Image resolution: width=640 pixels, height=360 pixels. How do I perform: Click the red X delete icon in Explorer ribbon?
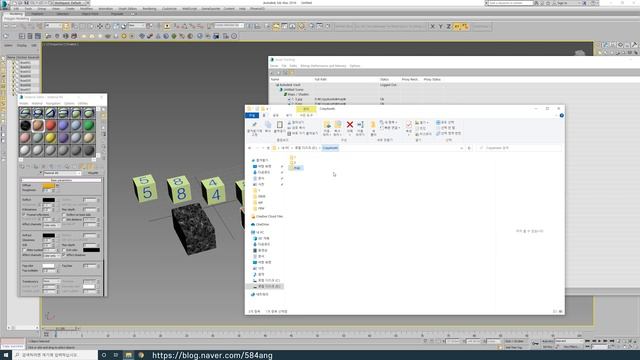pos(350,124)
